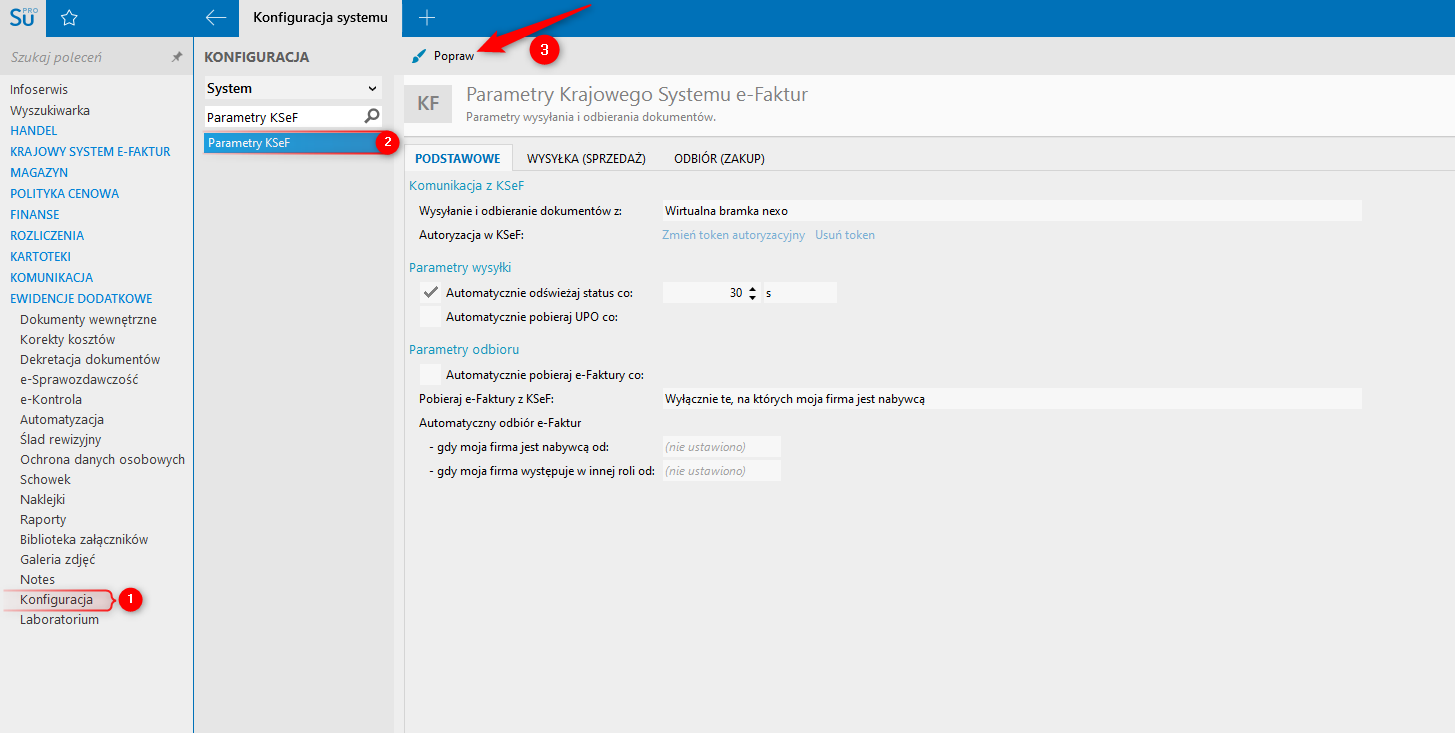
Task: Toggle Automatycznie odświeżaj status checkbox
Action: (x=431, y=293)
